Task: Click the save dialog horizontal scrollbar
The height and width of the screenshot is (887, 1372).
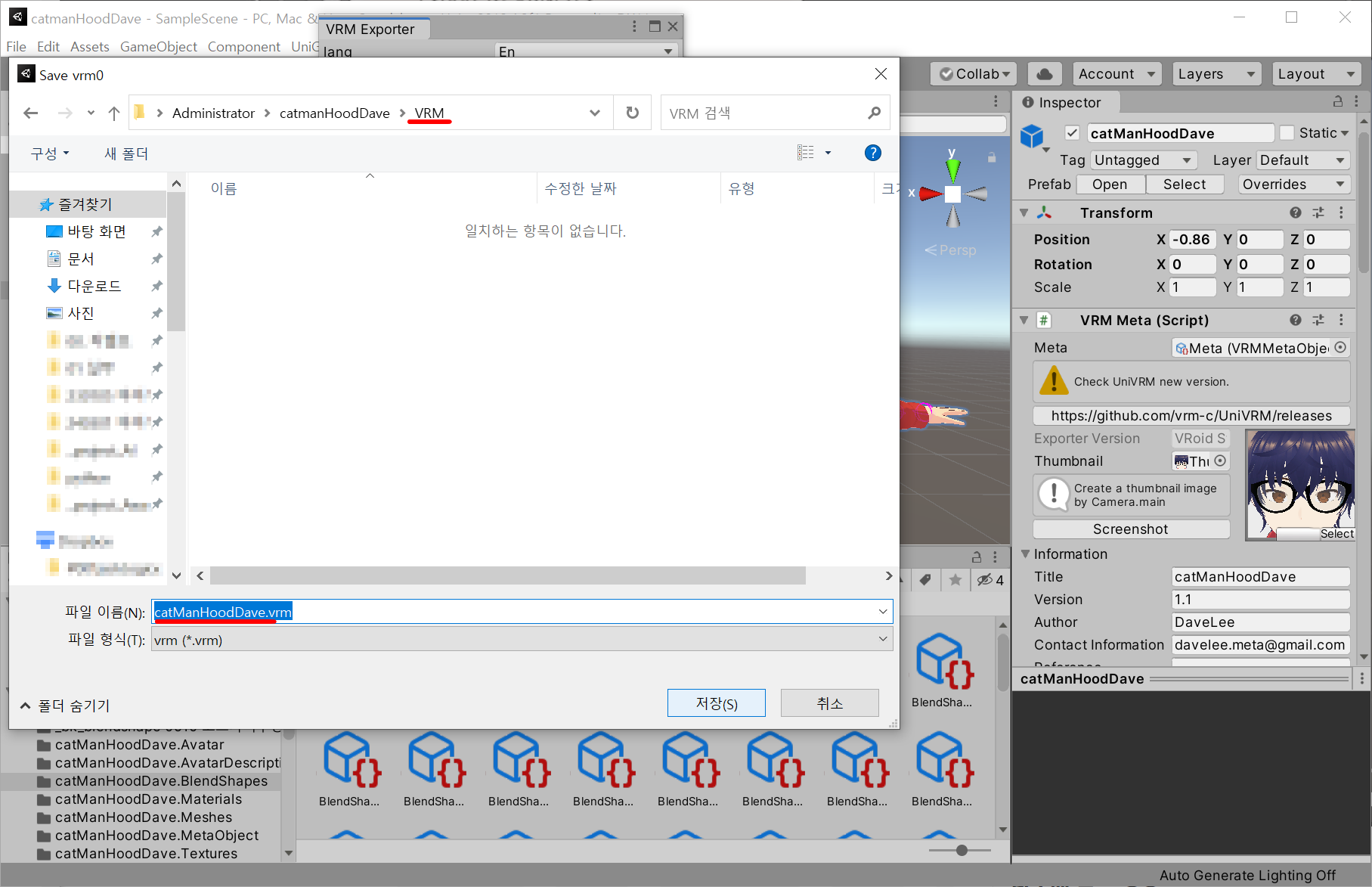Action: (x=507, y=576)
